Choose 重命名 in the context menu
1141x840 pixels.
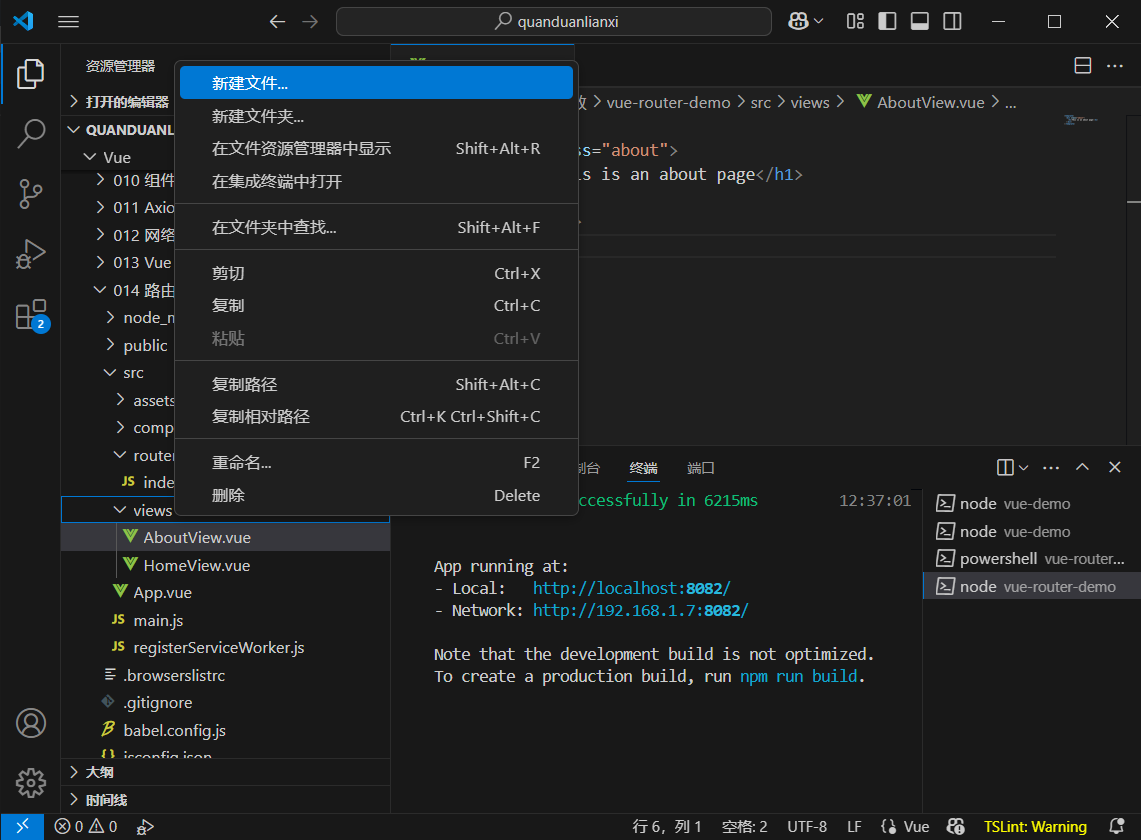click(241, 463)
